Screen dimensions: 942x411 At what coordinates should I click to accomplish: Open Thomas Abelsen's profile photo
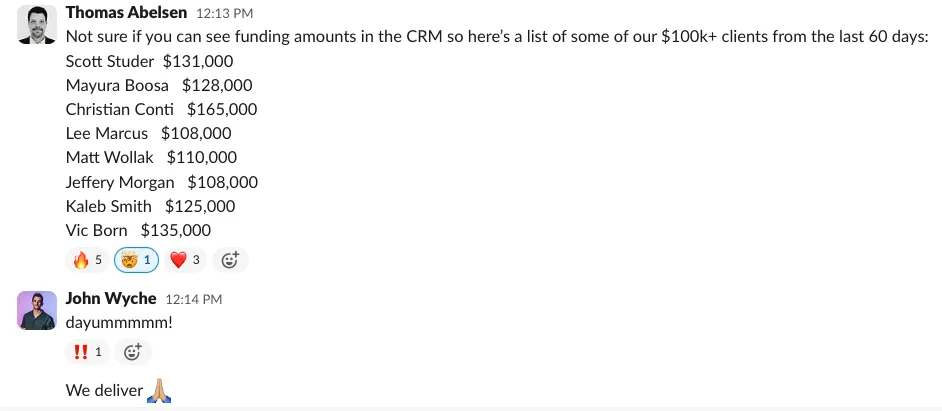click(x=37, y=24)
